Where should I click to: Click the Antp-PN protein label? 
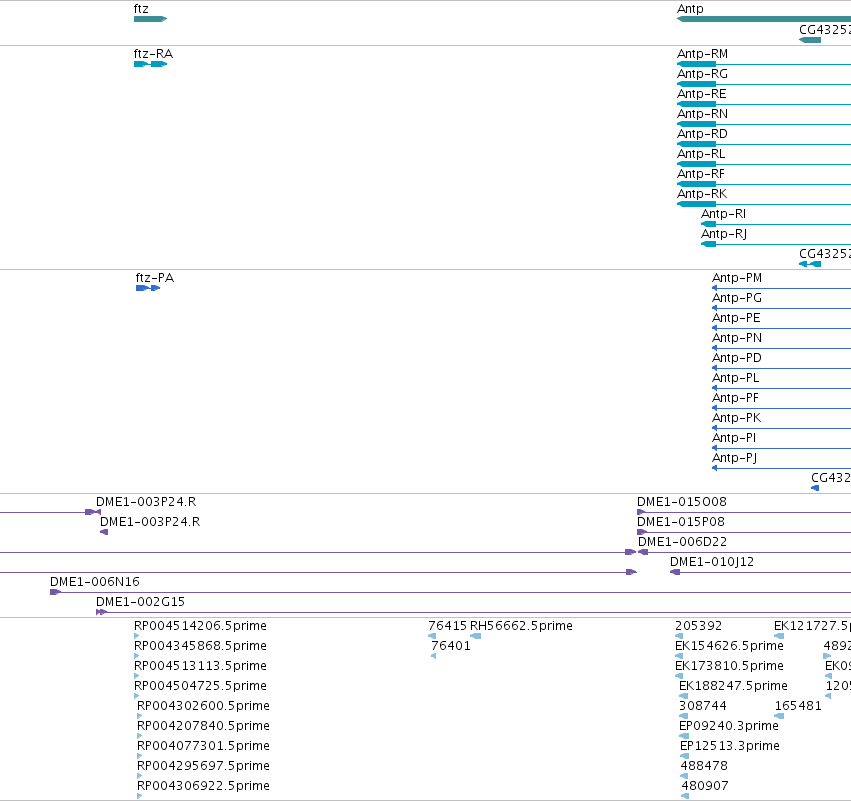pos(736,338)
